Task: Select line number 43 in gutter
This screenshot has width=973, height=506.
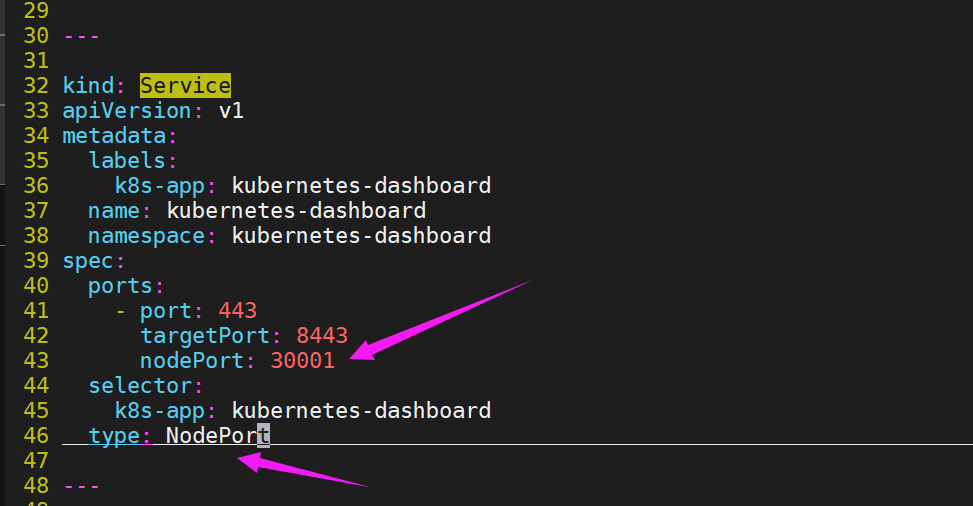Action: pos(36,361)
